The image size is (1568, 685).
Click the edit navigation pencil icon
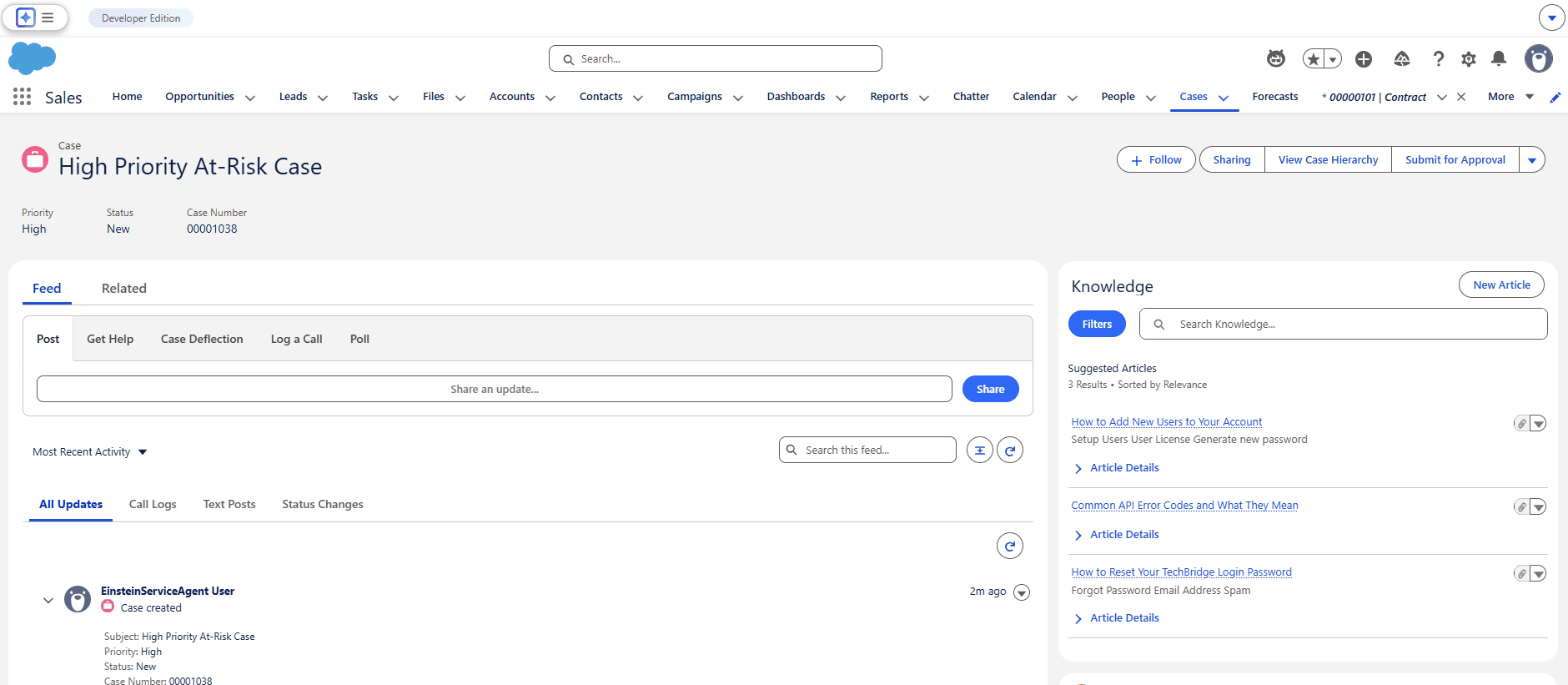(1555, 98)
